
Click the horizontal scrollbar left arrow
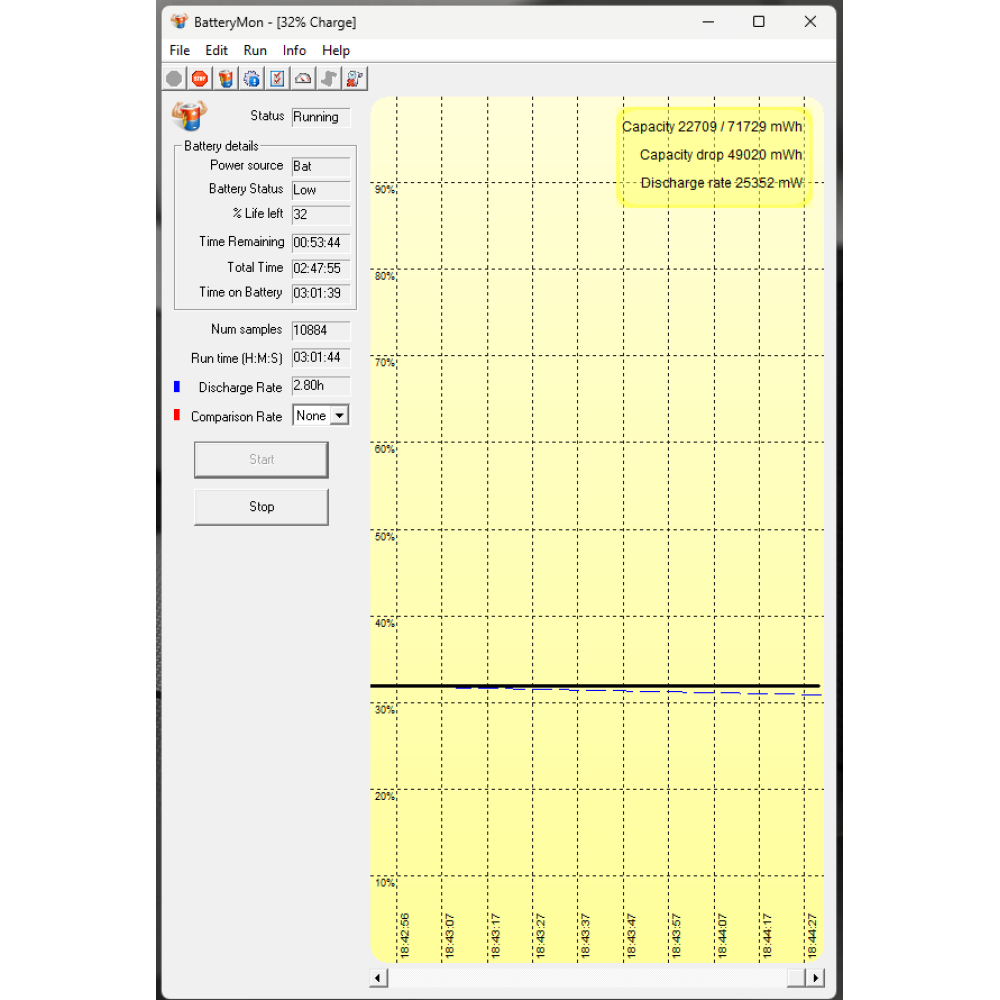pyautogui.click(x=379, y=978)
